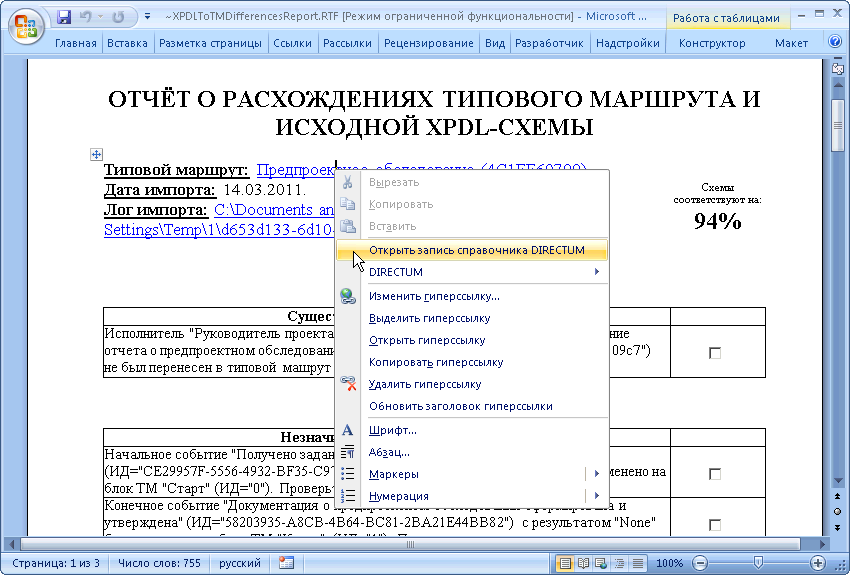Open the Шрифт dialog entry

click(x=472, y=430)
